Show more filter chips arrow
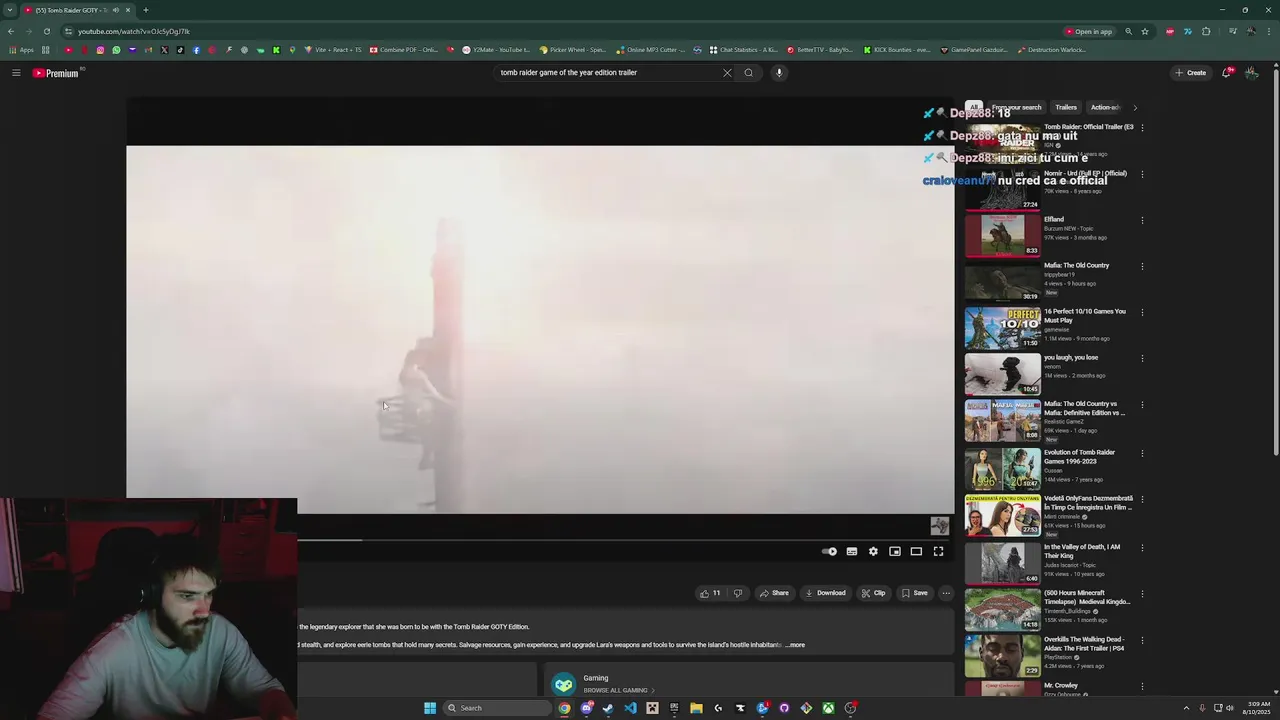 point(1134,107)
